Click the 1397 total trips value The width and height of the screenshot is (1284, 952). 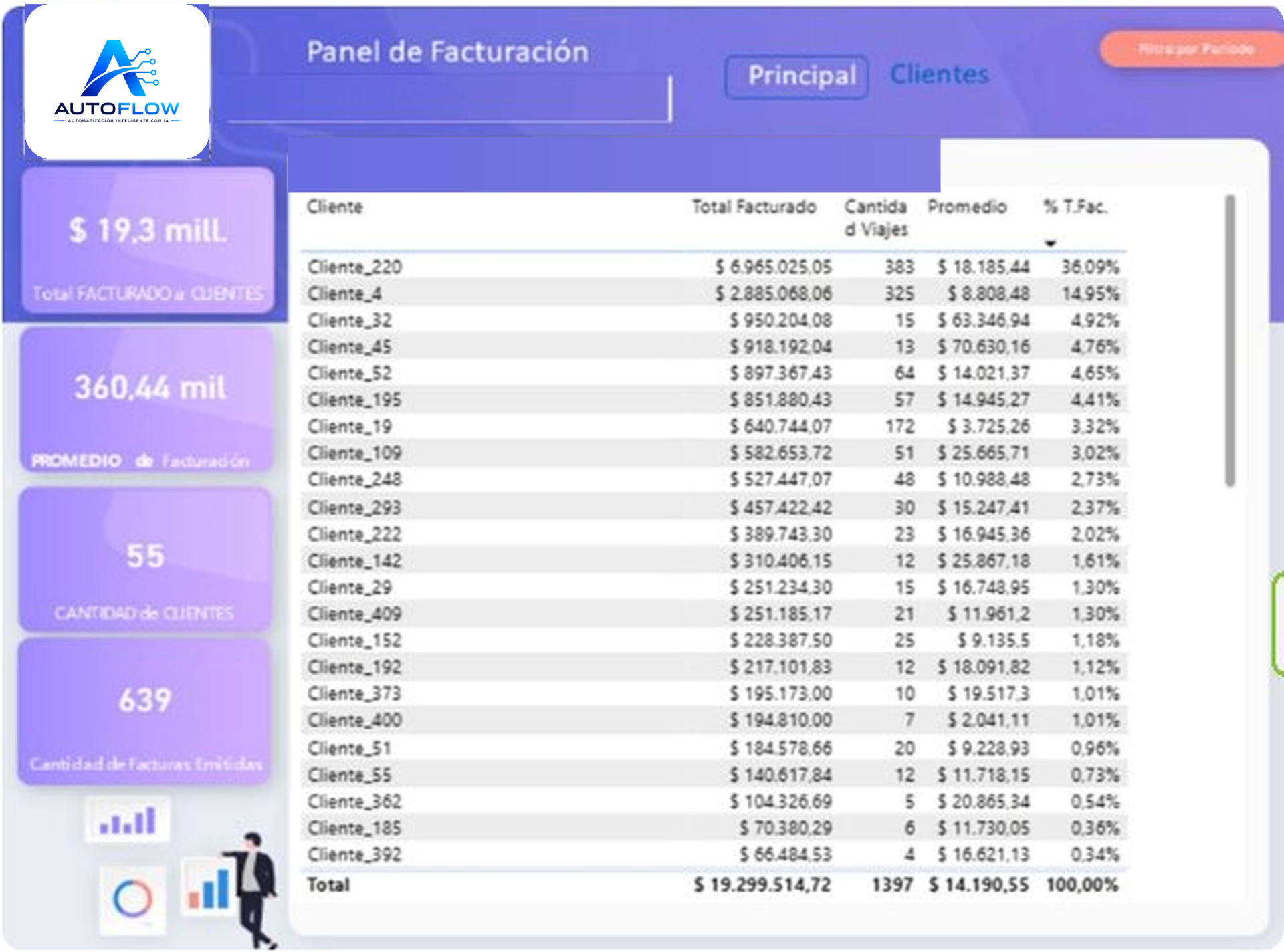(892, 884)
